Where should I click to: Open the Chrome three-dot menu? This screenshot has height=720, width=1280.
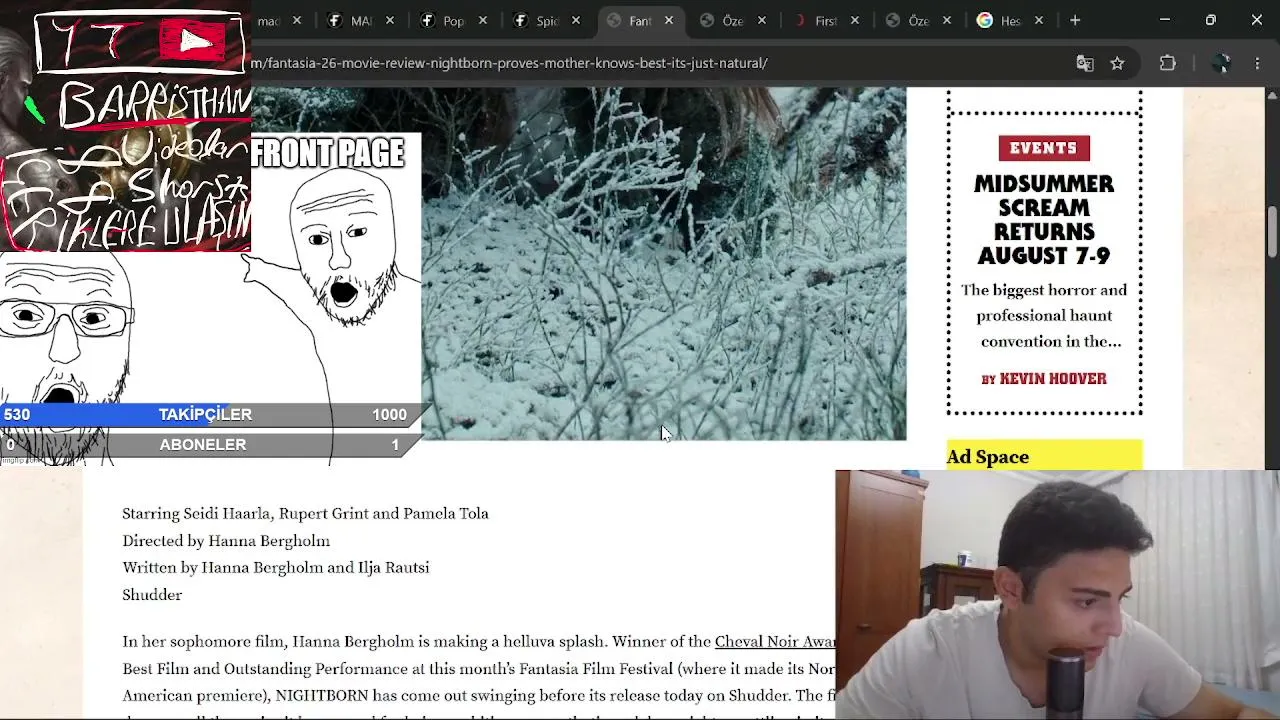[x=1257, y=63]
